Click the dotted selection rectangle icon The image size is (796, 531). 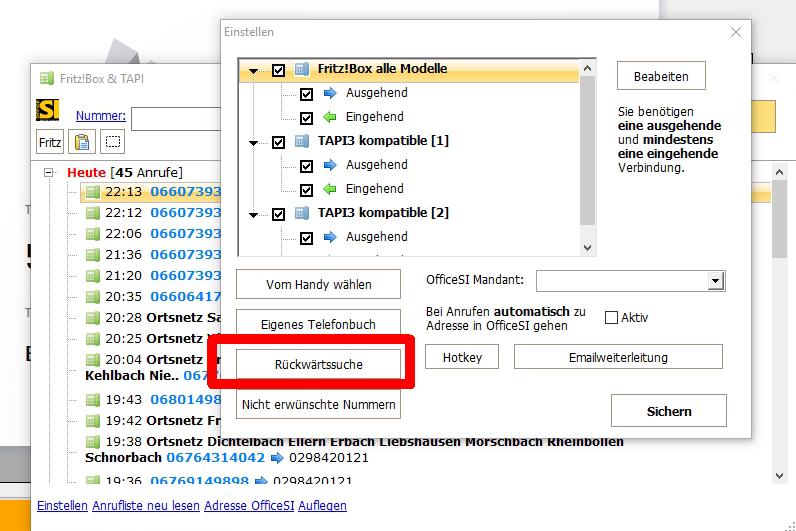tap(113, 142)
